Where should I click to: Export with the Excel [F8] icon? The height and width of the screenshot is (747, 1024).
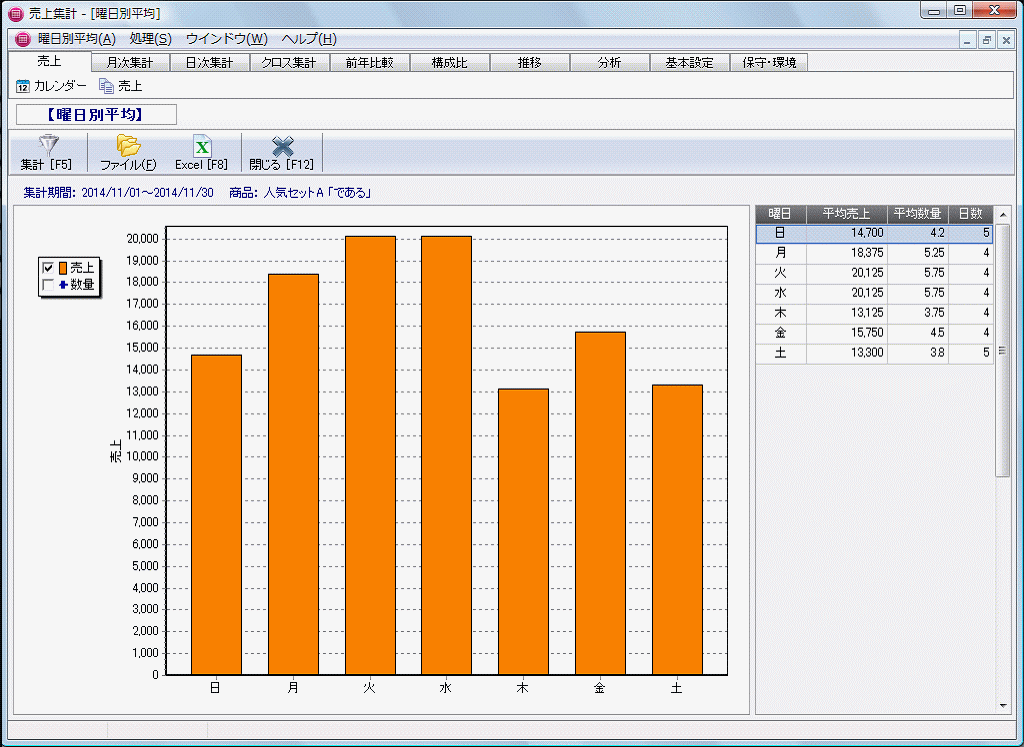202,145
